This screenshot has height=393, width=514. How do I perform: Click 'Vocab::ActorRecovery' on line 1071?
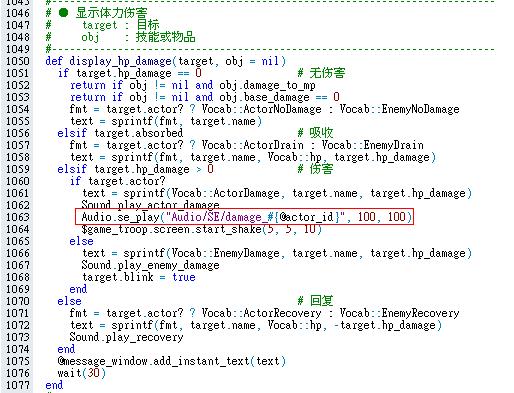pyautogui.click(x=261, y=313)
